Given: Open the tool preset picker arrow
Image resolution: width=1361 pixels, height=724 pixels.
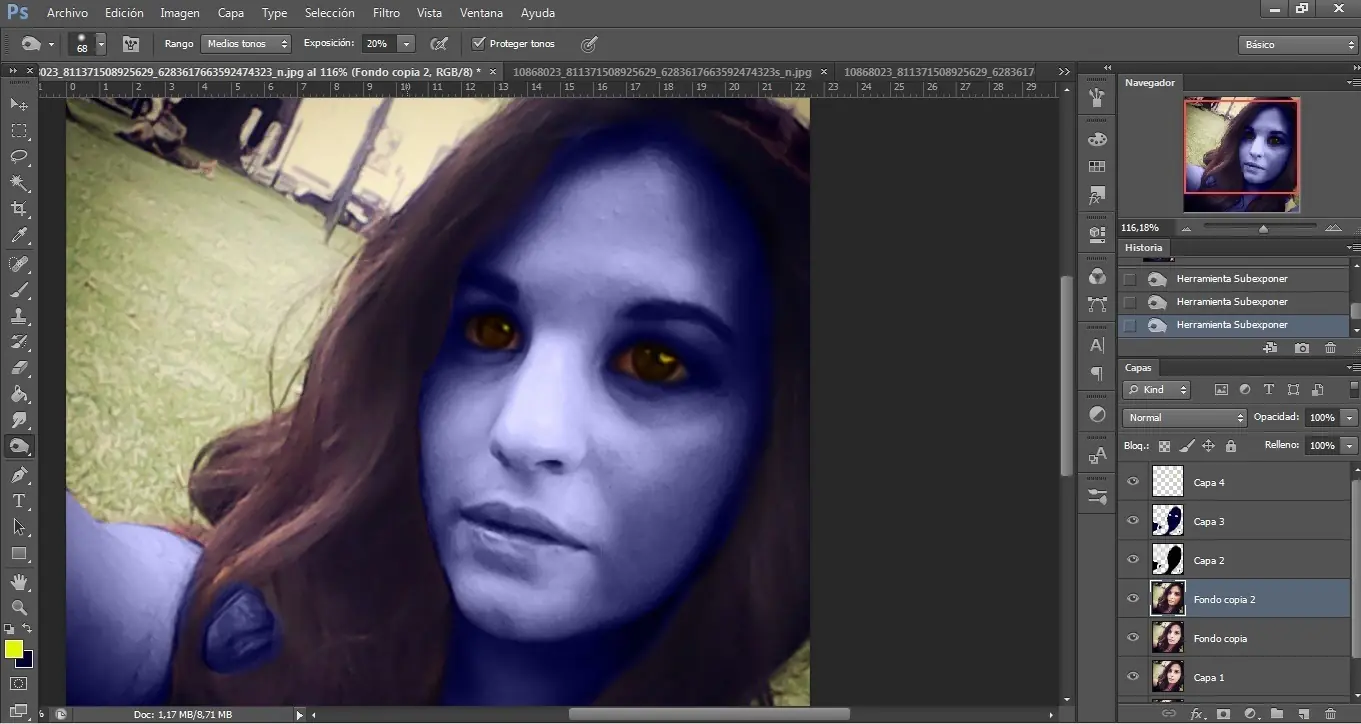Looking at the screenshot, I should coord(51,44).
